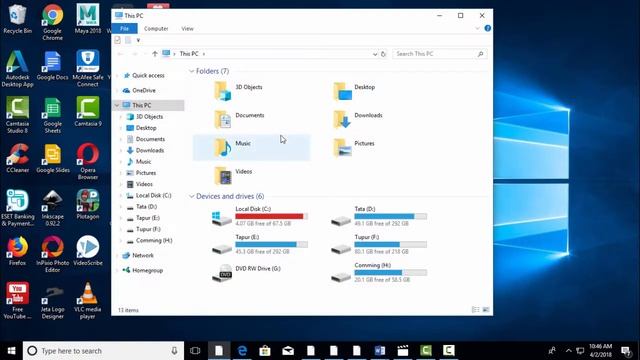Open the File menu tab
Screen dimensions: 640x360
click(124, 29)
